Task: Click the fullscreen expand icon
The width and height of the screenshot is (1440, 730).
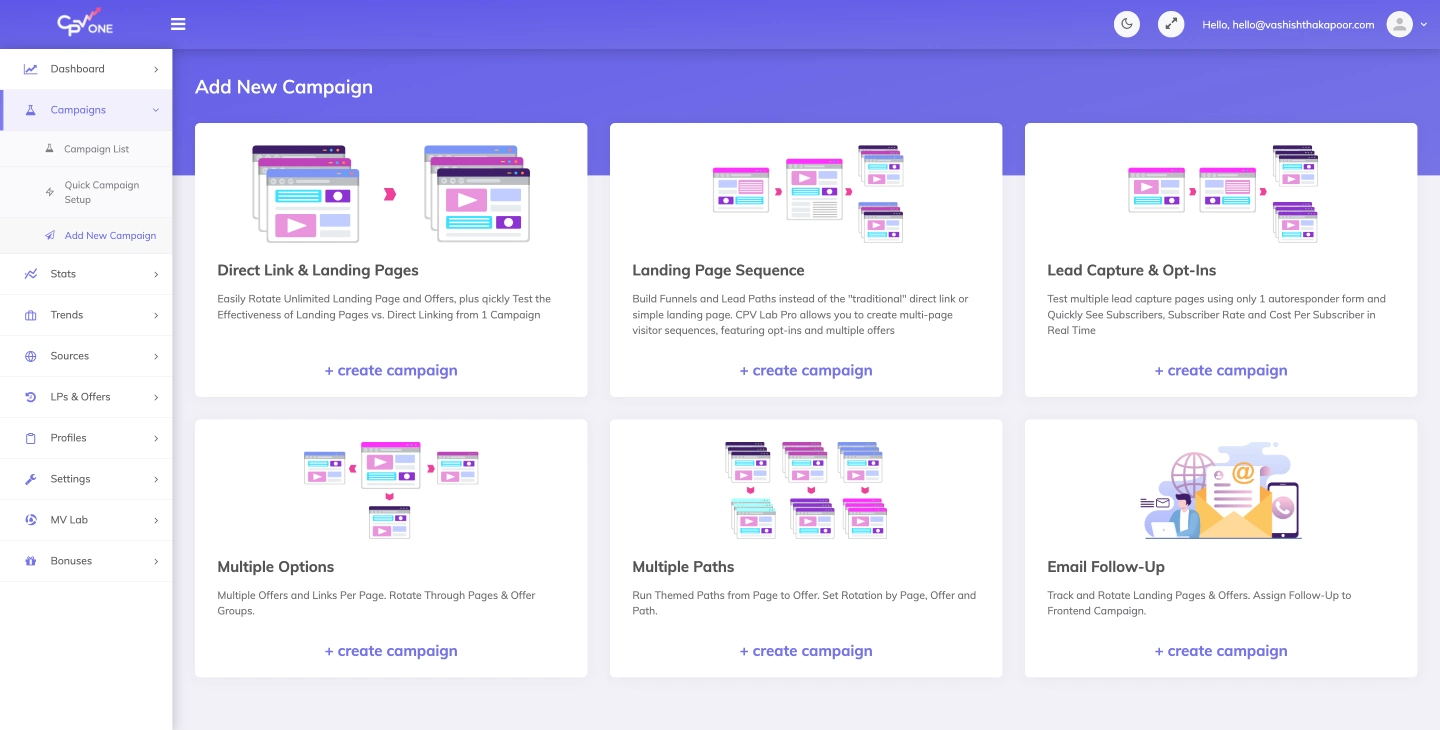Action: pyautogui.click(x=1171, y=24)
